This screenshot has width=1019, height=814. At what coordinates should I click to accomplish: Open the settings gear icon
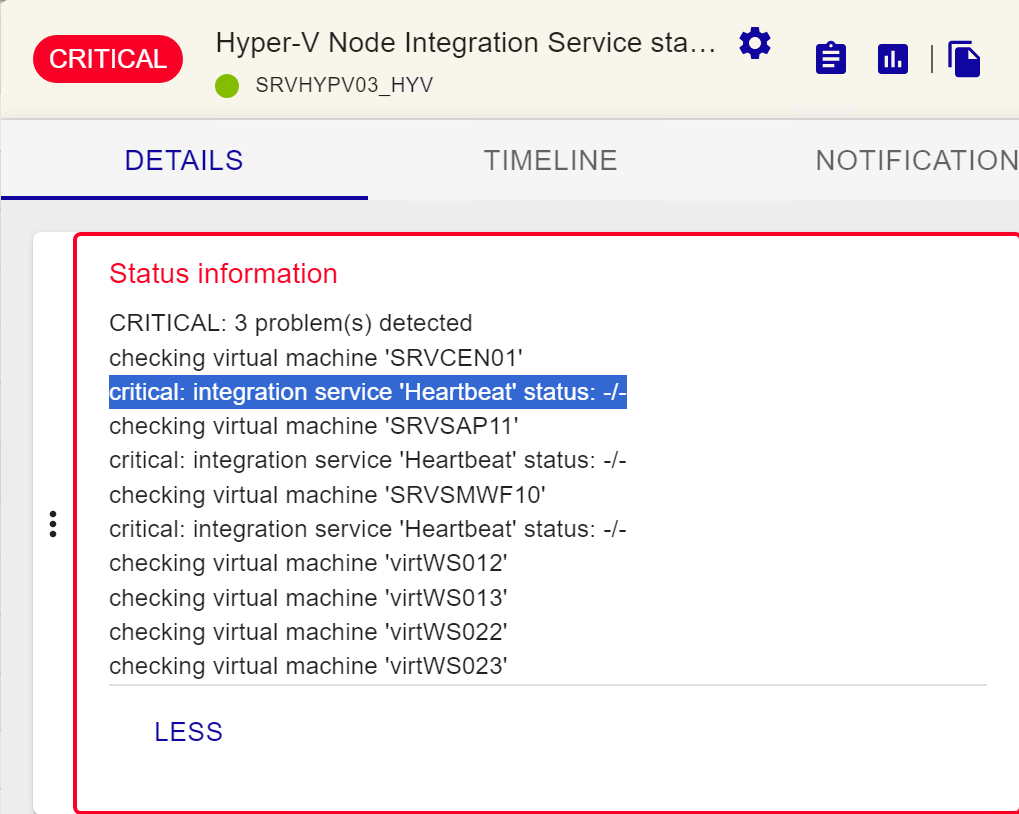754,43
